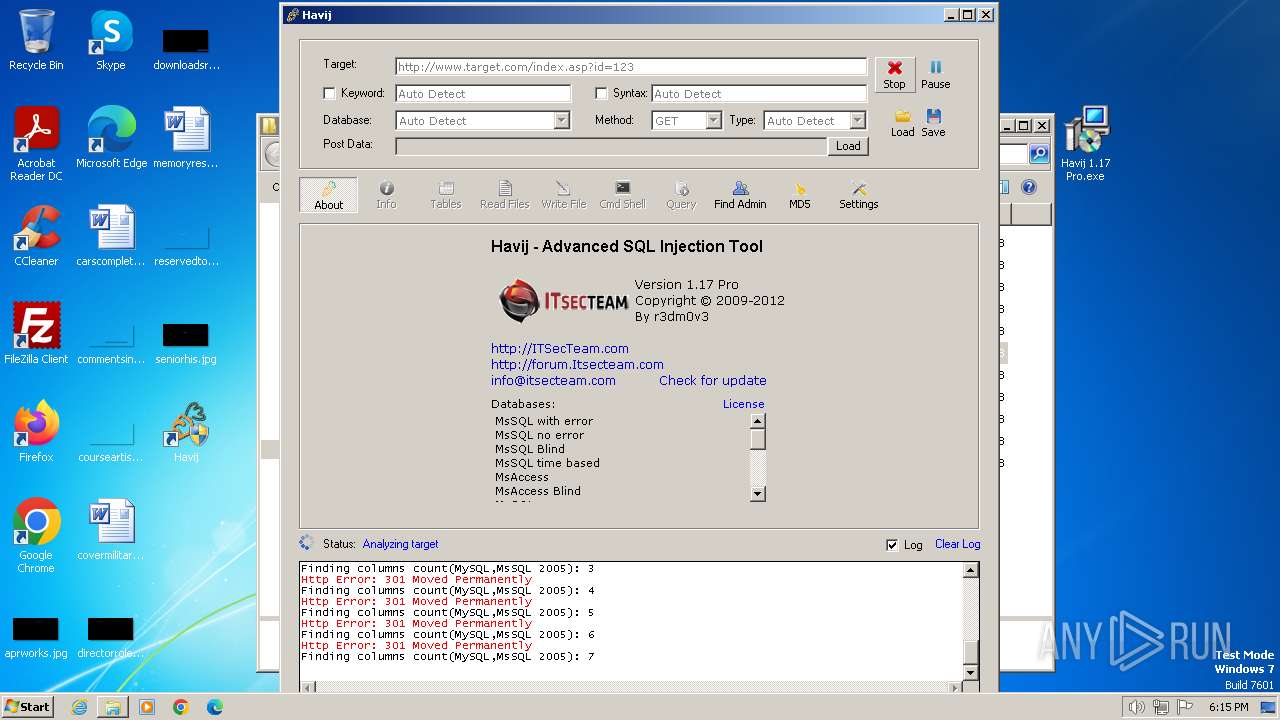Open CCleaner desktop shortcut
1280x720 pixels.
[36, 236]
